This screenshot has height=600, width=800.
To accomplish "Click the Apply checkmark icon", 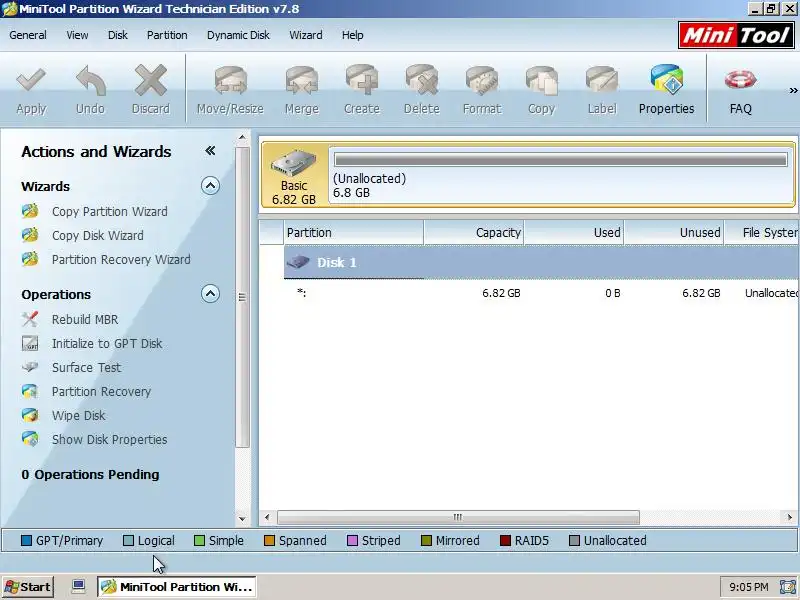I will coord(31,80).
